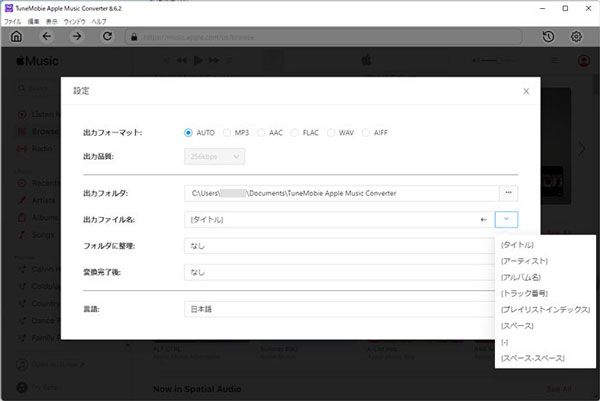Toggle the 出力ファイル名 dropdown arrow
This screenshot has height=401, width=600.
pos(506,220)
